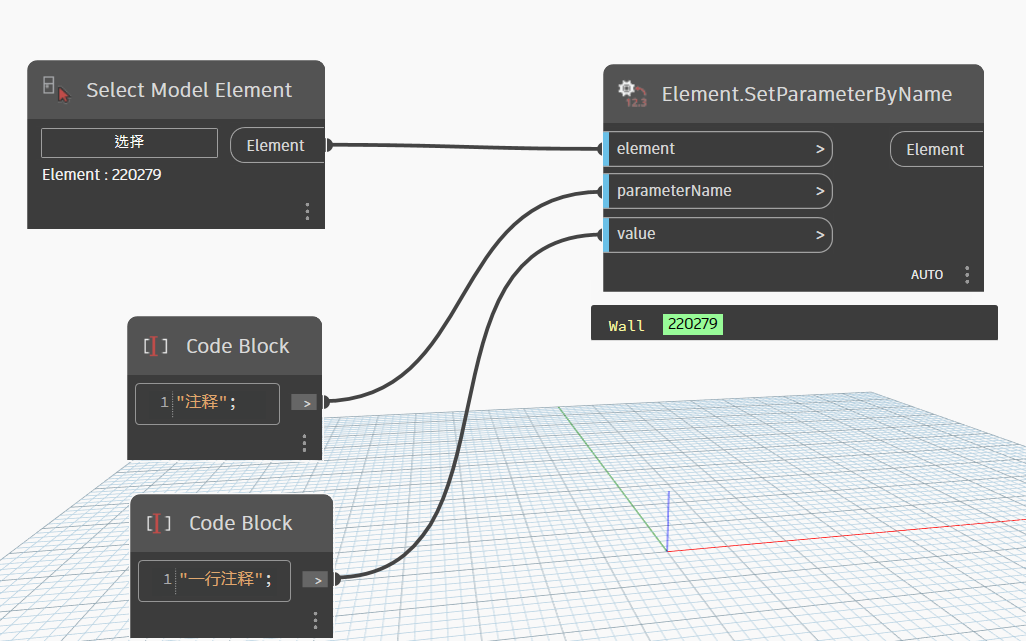Click Element output port of SetParameterByName

[x=935, y=149]
